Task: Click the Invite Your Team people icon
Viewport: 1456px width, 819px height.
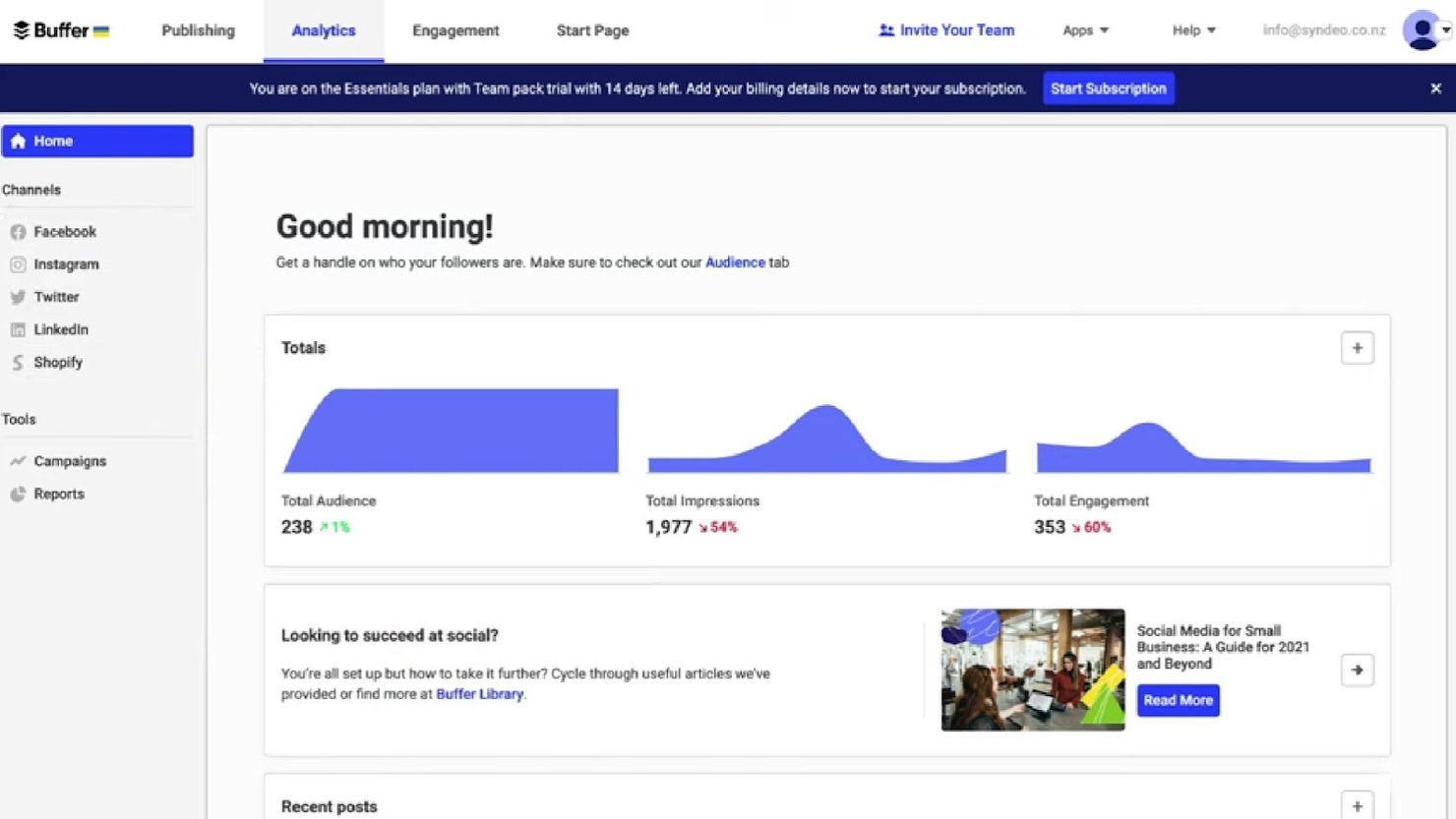Action: point(886,30)
